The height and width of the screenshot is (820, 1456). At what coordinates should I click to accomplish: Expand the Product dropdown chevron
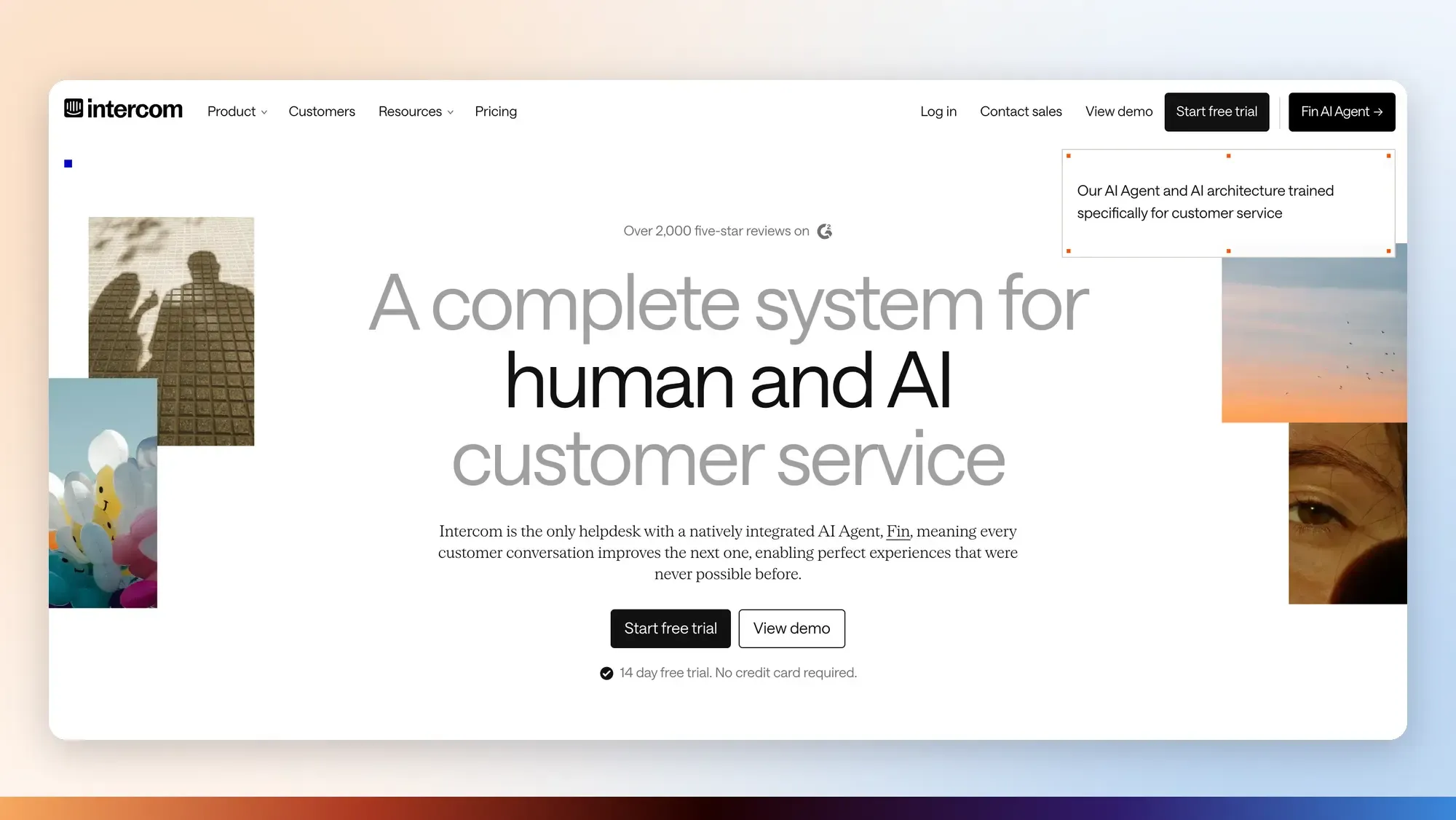coord(264,112)
